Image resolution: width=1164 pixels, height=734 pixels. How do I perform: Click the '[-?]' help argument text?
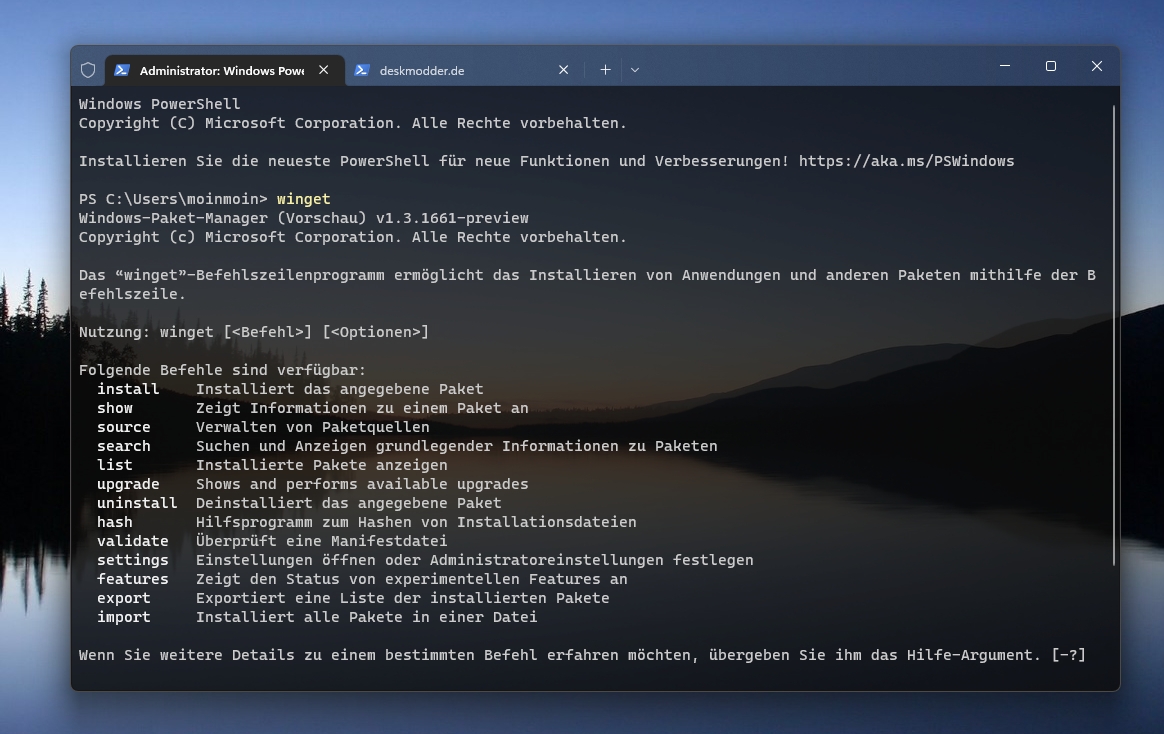tap(1069, 655)
